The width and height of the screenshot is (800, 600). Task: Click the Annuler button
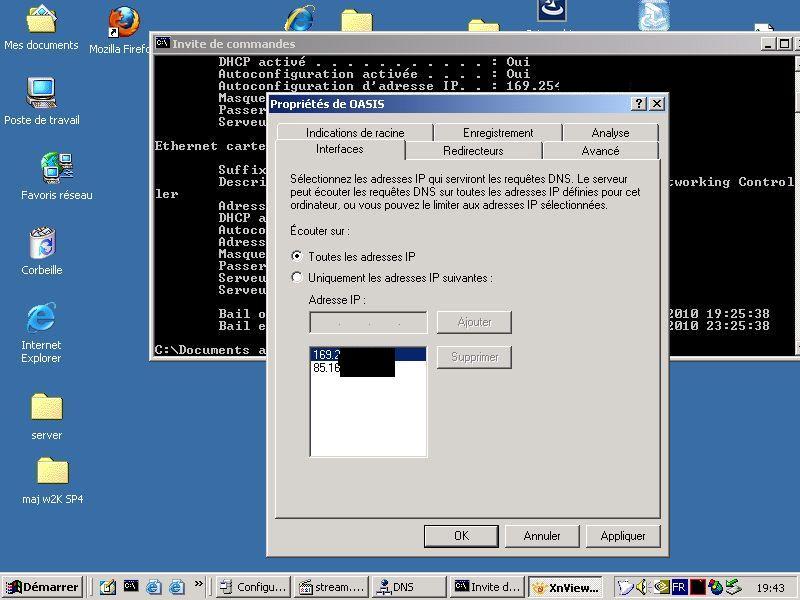(x=542, y=536)
